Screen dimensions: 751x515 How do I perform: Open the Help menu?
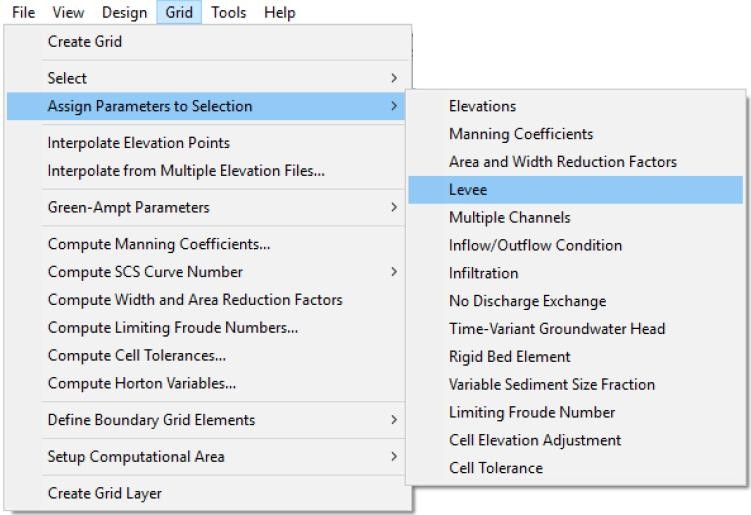point(279,13)
